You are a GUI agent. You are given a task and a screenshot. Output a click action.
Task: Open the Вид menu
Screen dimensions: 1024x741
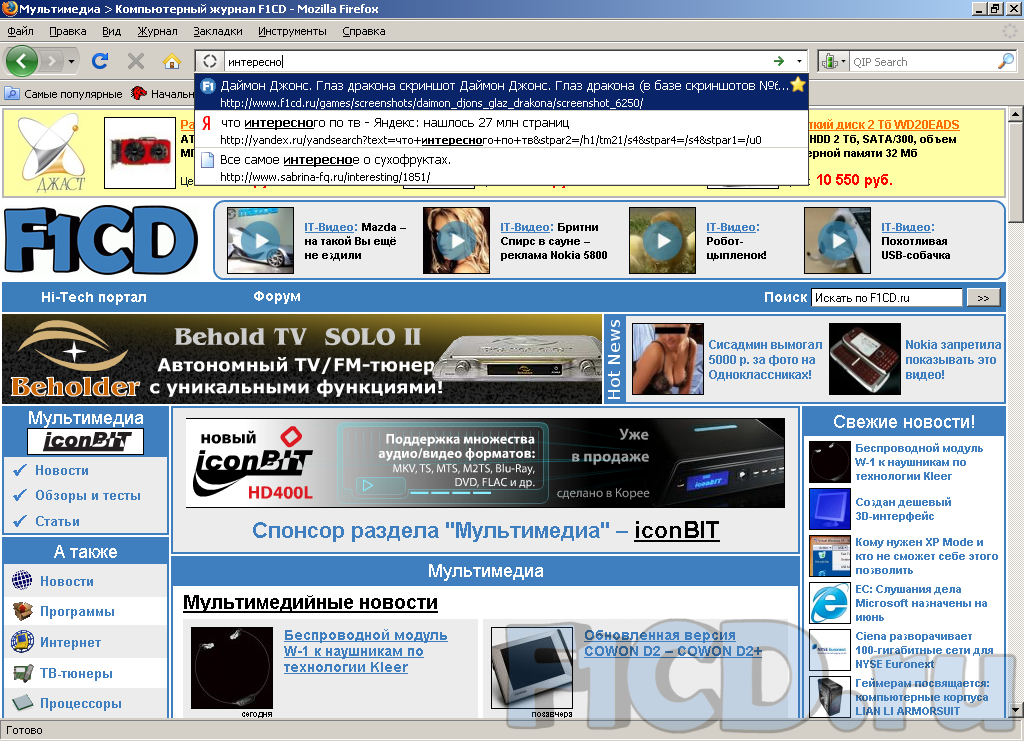(x=111, y=31)
